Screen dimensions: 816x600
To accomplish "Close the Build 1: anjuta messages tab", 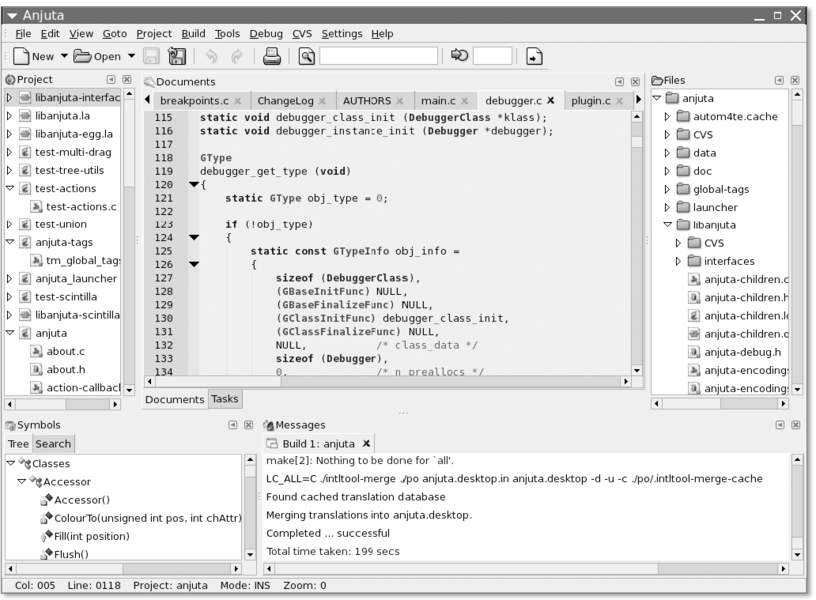I will pos(366,443).
